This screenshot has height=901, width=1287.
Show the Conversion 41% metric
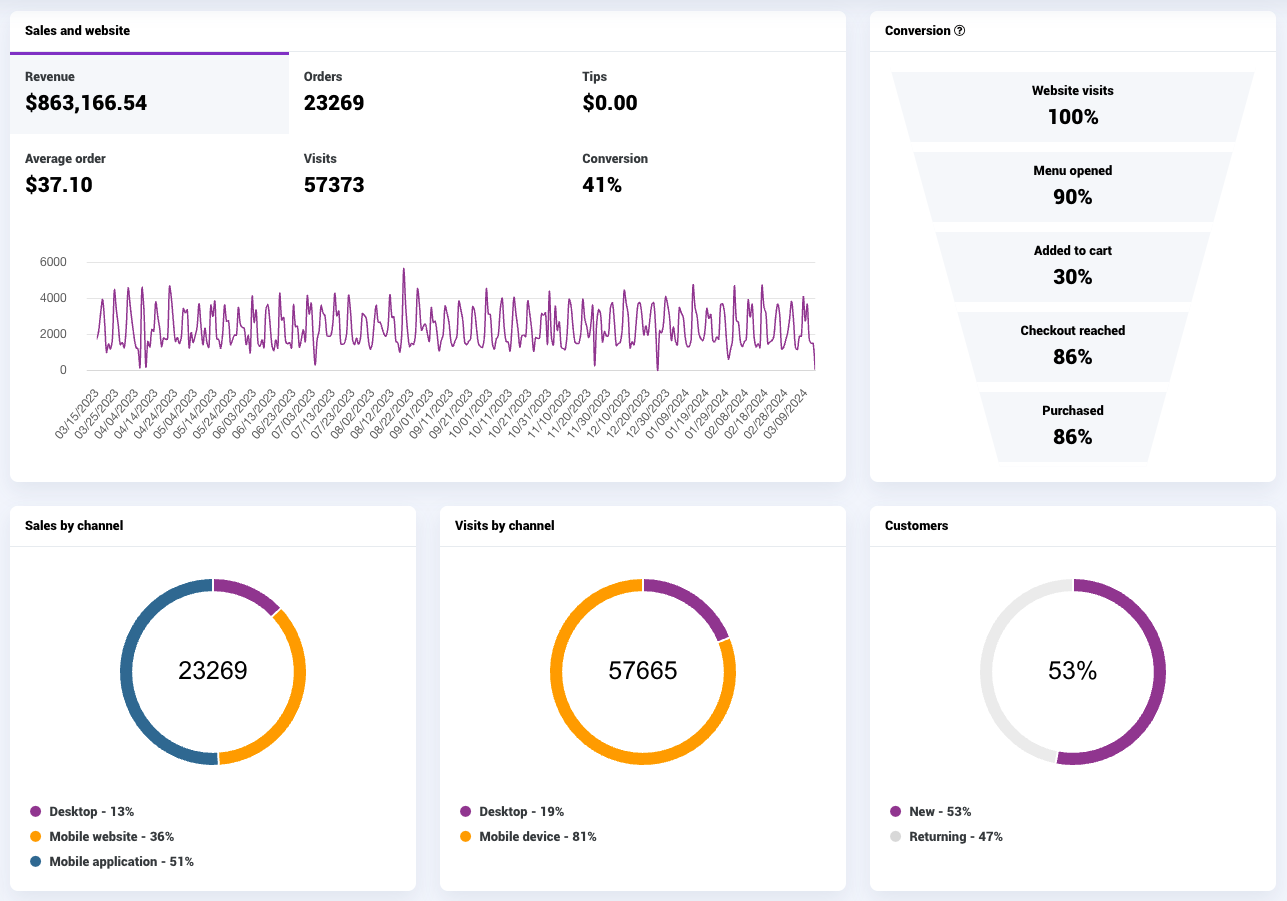pos(707,174)
